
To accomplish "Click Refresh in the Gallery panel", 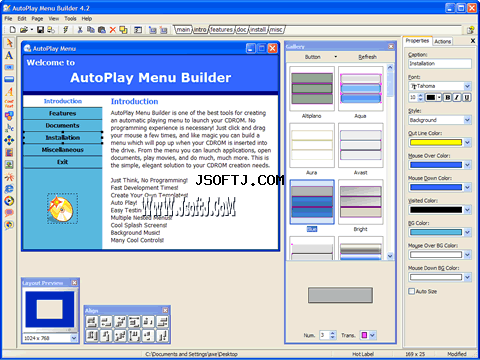I will point(367,57).
